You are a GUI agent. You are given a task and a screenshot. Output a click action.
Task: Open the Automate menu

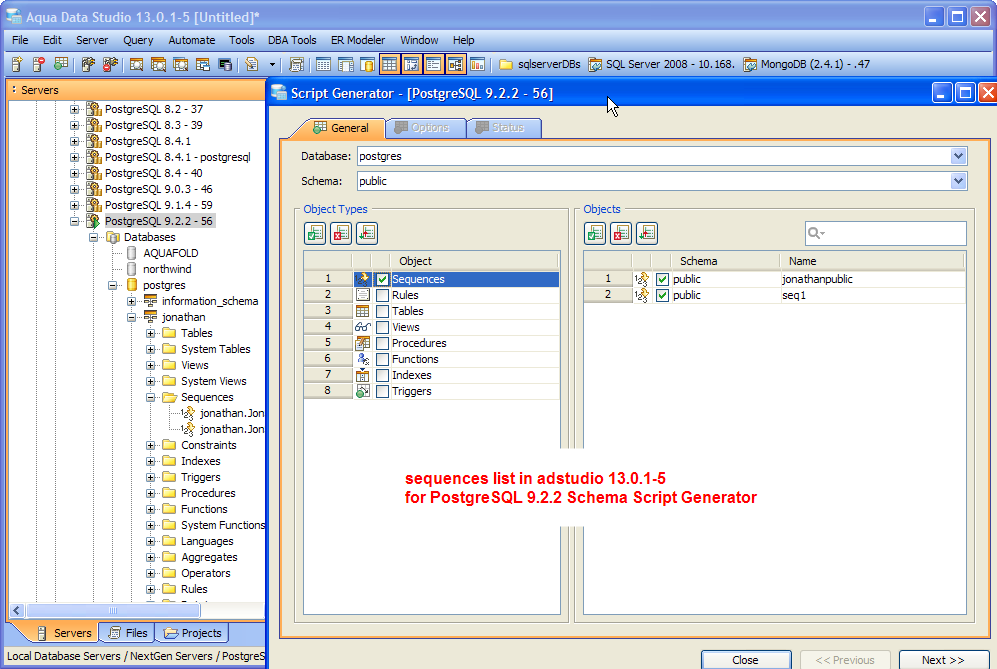pos(191,40)
